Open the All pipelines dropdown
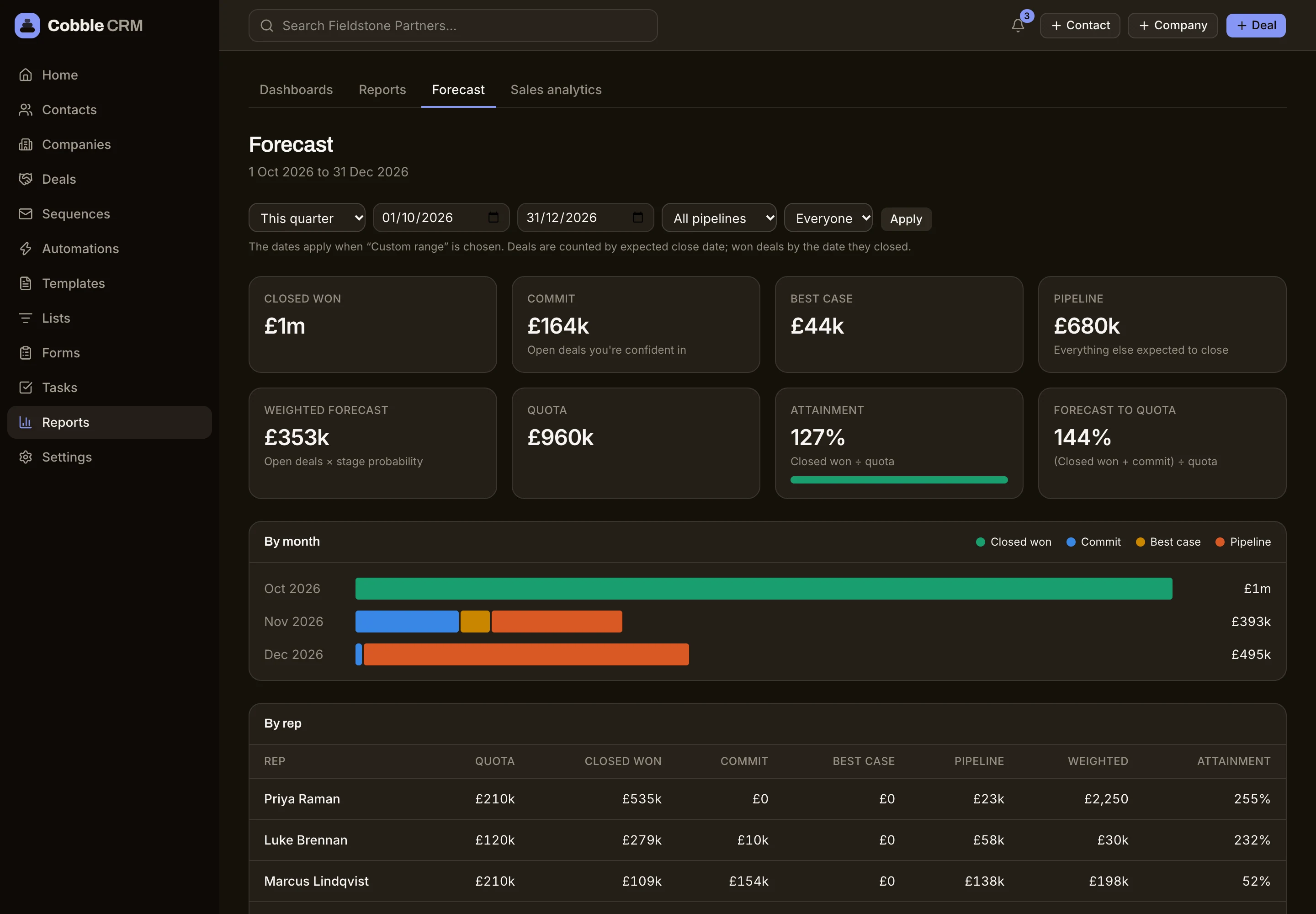1316x914 pixels. 719,218
